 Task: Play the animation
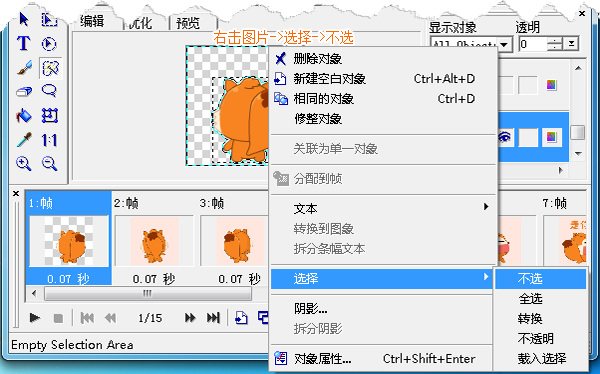coord(35,318)
